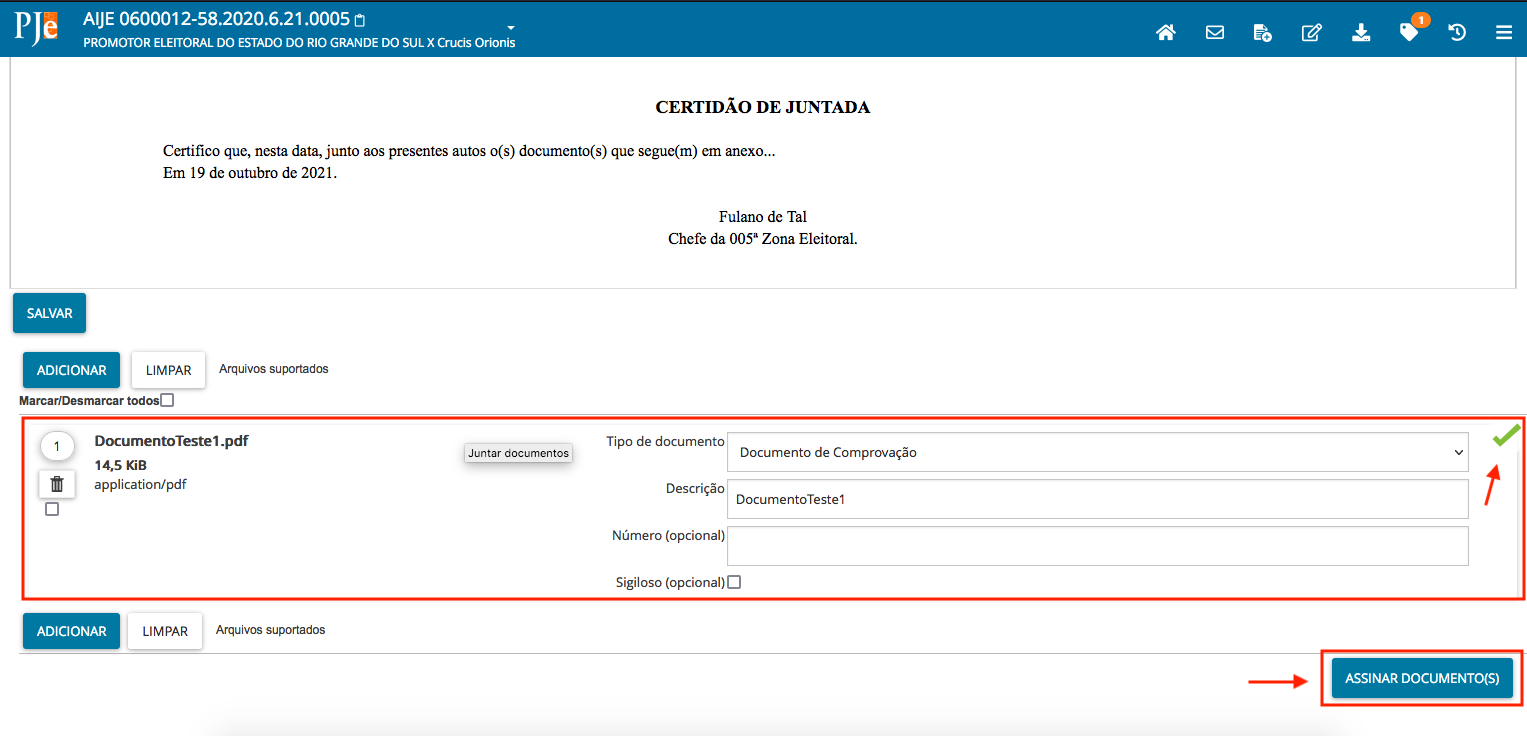Screen dimensions: 1527x736
Task: Open the envelope messages icon
Action: [1215, 32]
